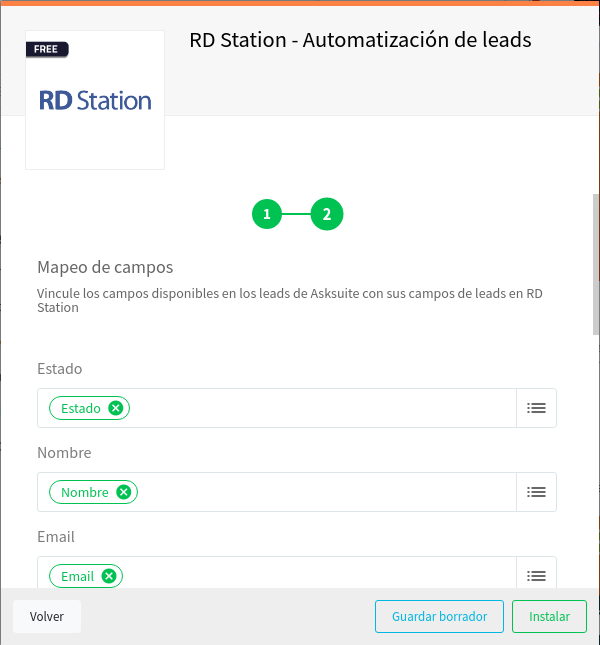Install the integration with the Instalar button
600x645 pixels.
549,616
